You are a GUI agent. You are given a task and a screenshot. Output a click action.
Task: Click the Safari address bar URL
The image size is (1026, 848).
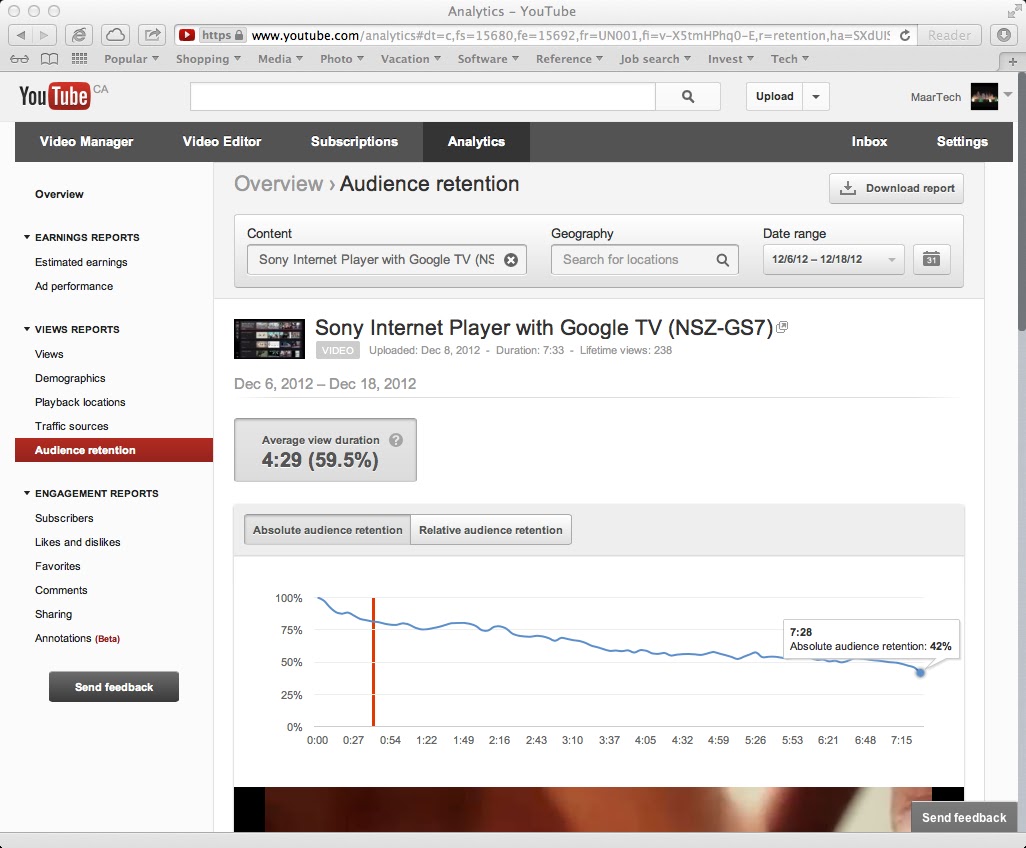569,35
